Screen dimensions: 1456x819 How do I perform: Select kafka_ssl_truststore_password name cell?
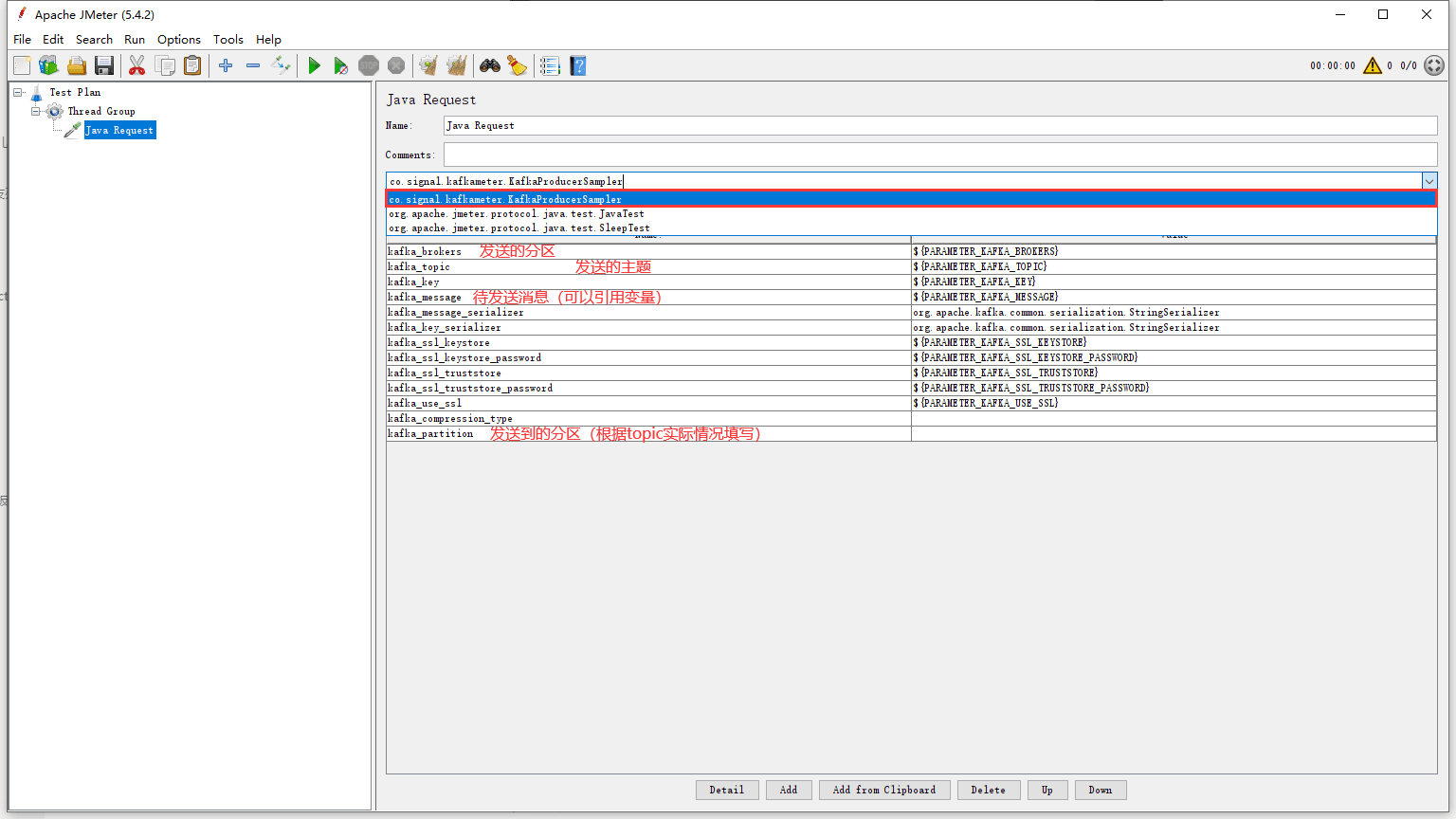tap(648, 388)
